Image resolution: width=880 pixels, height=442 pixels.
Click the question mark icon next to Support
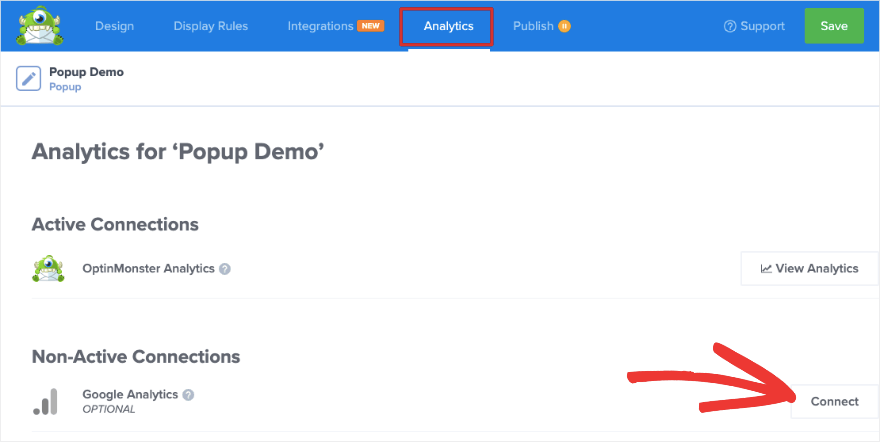pyautogui.click(x=730, y=26)
